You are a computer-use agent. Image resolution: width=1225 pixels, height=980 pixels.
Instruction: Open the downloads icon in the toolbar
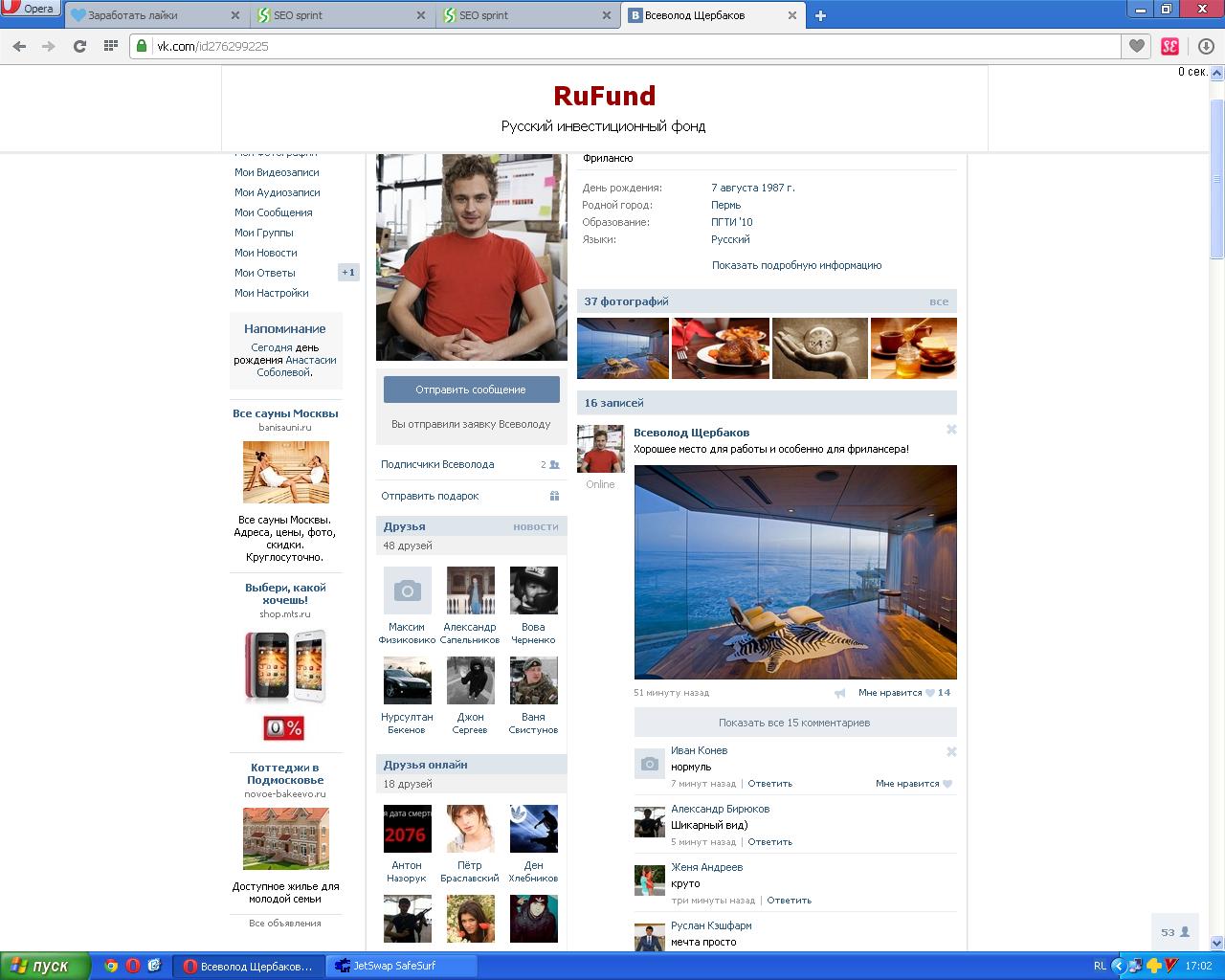(x=1206, y=46)
